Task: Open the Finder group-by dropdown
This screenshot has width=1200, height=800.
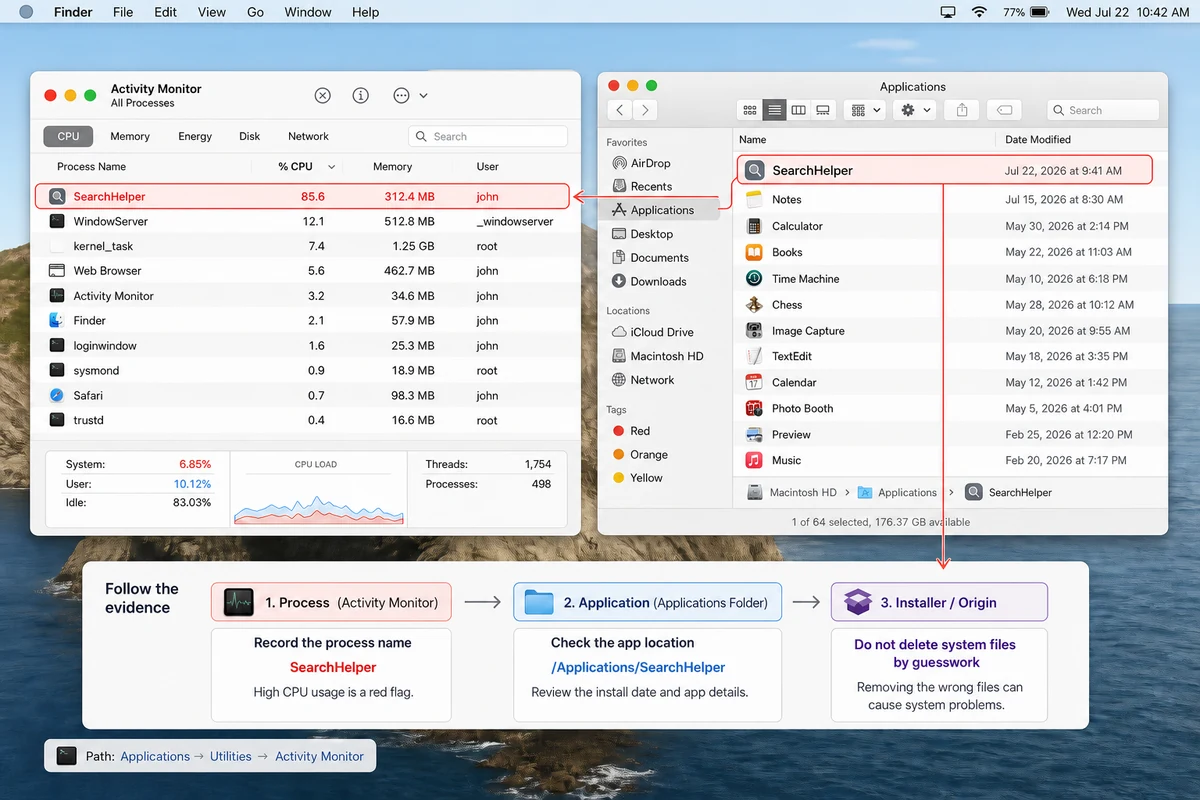Action: tap(865, 110)
